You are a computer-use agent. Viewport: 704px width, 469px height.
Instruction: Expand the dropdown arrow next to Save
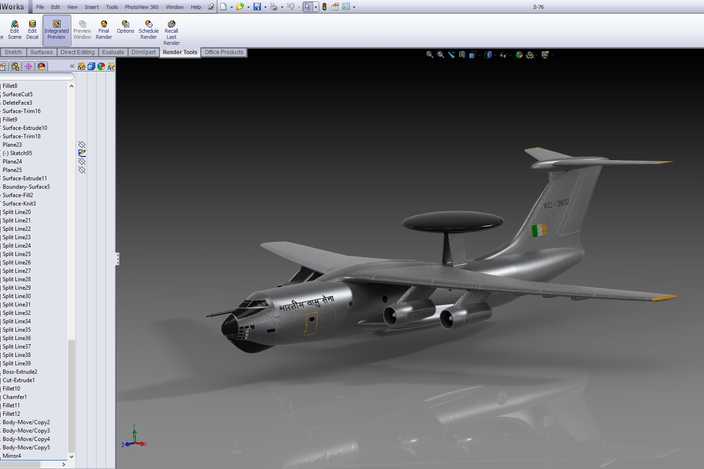(x=265, y=7)
